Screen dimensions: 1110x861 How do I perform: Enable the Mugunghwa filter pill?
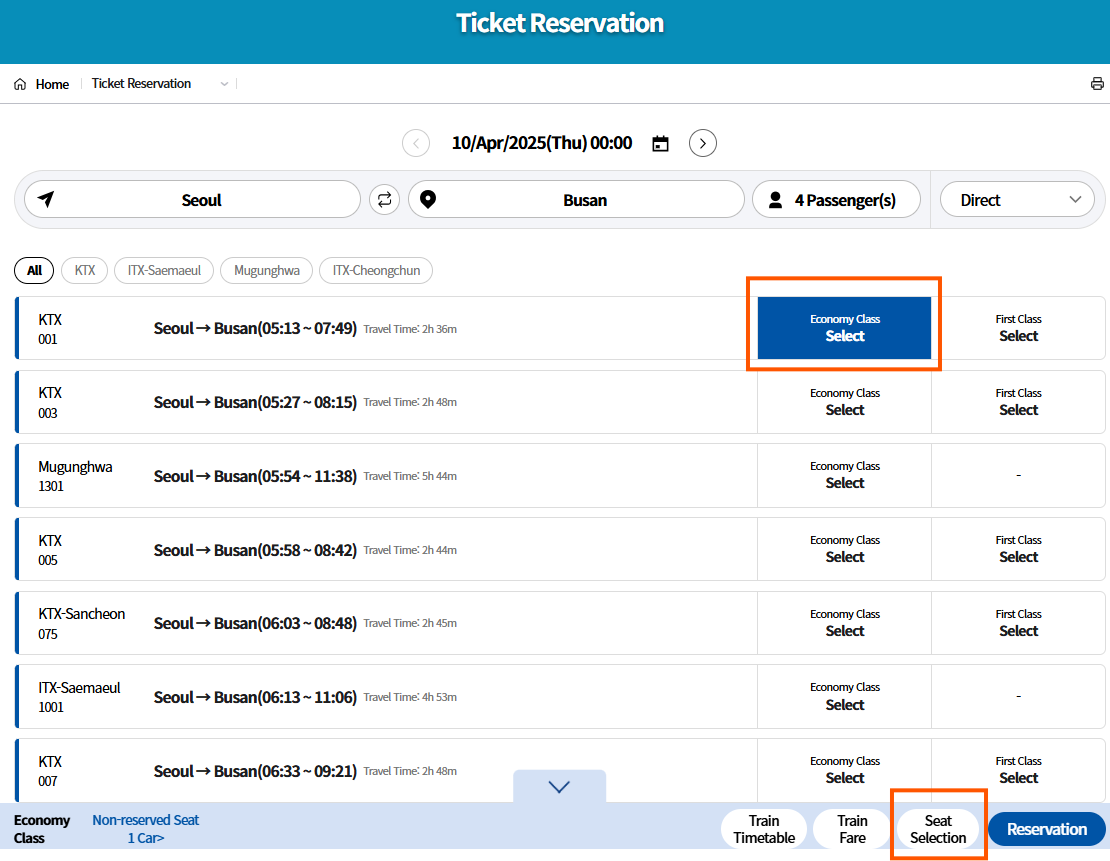click(x=266, y=270)
